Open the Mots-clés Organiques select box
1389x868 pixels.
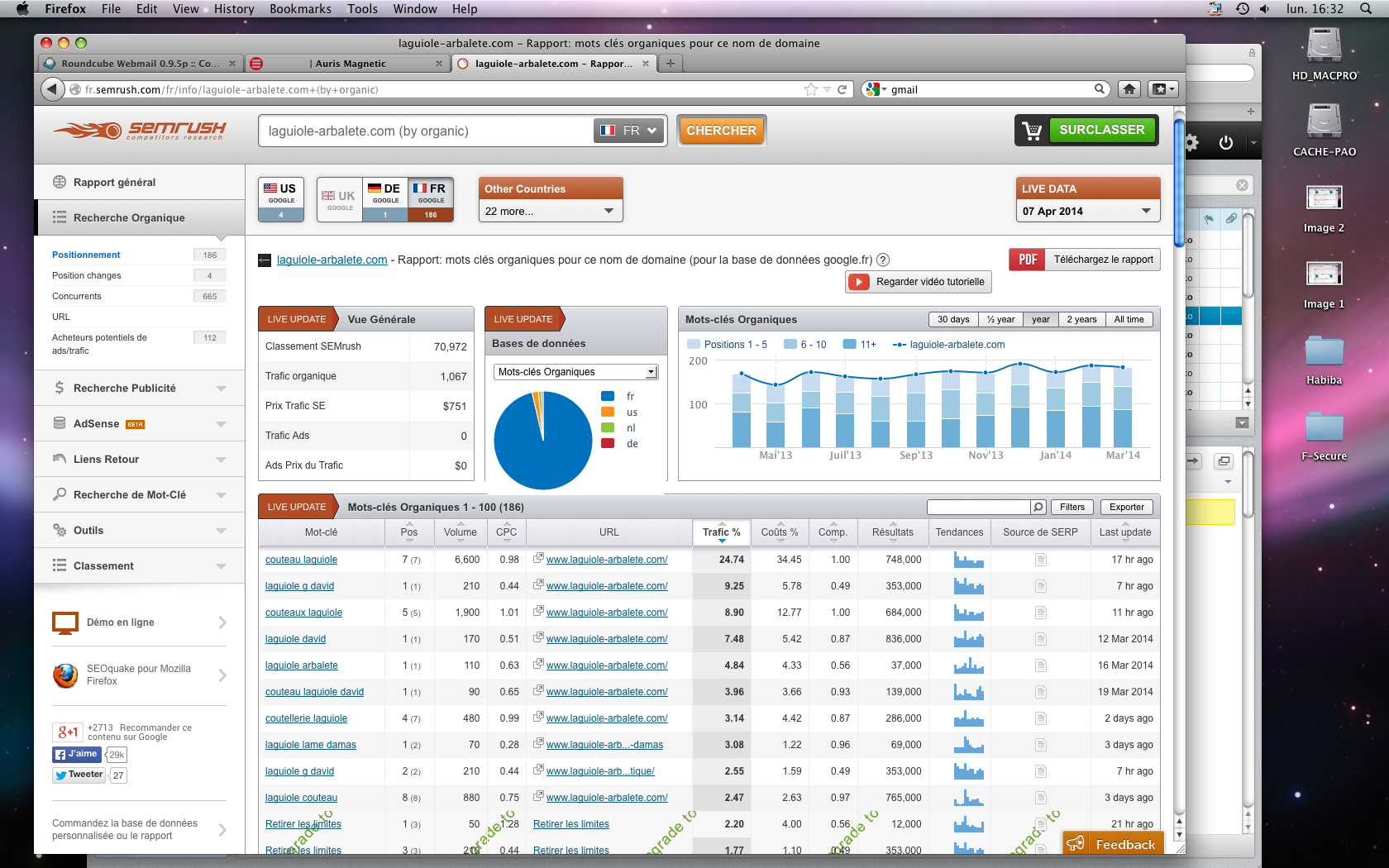575,372
